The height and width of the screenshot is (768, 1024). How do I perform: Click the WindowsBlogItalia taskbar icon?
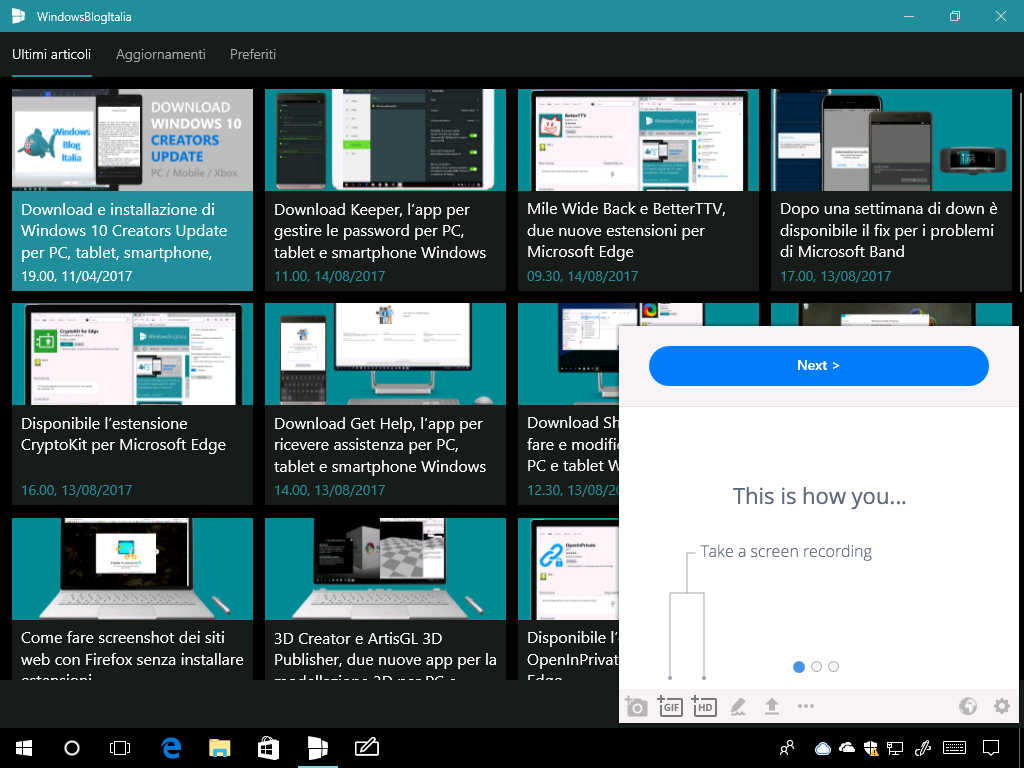pyautogui.click(x=317, y=748)
